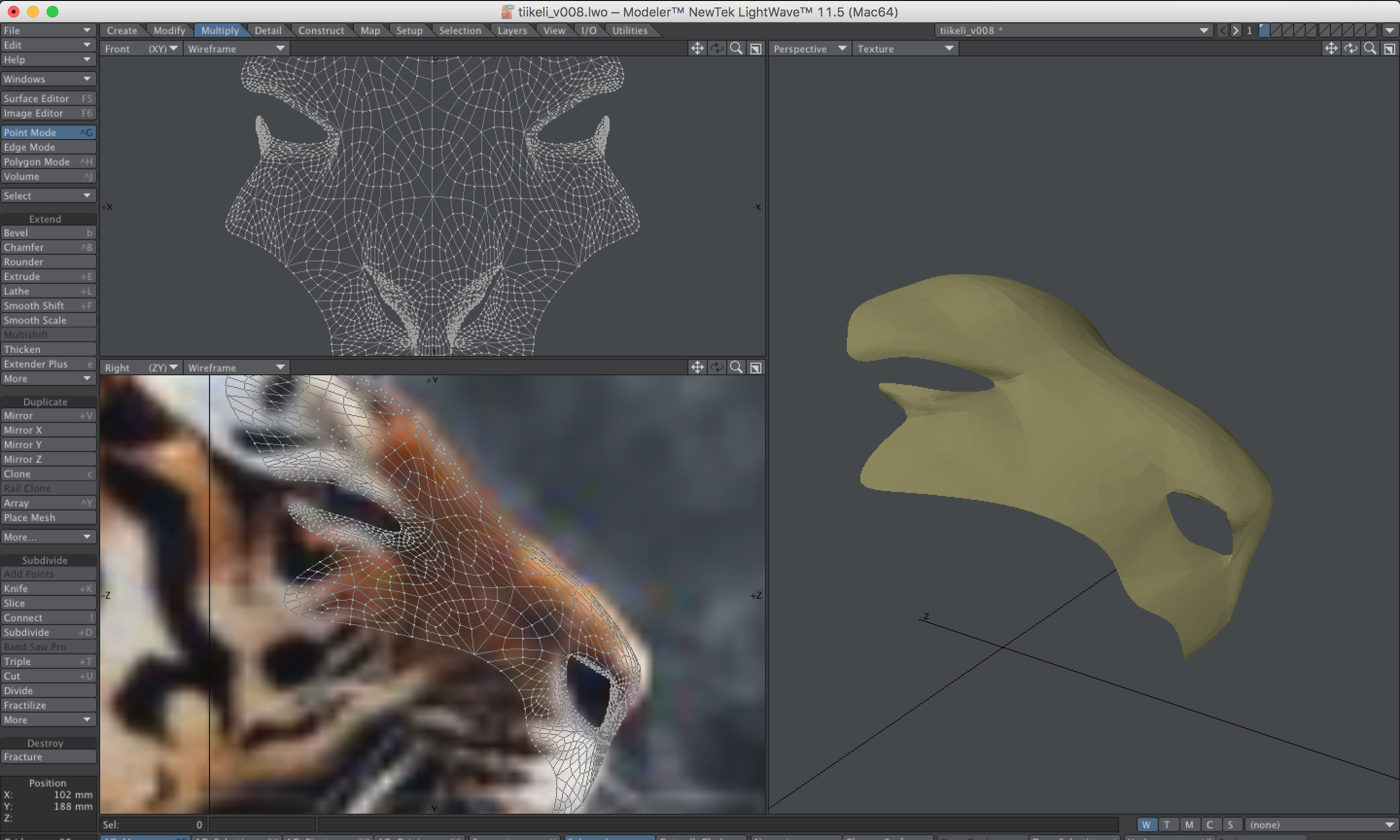The height and width of the screenshot is (840, 1400).
Task: Activate the third layer slot
Action: (x=1287, y=30)
